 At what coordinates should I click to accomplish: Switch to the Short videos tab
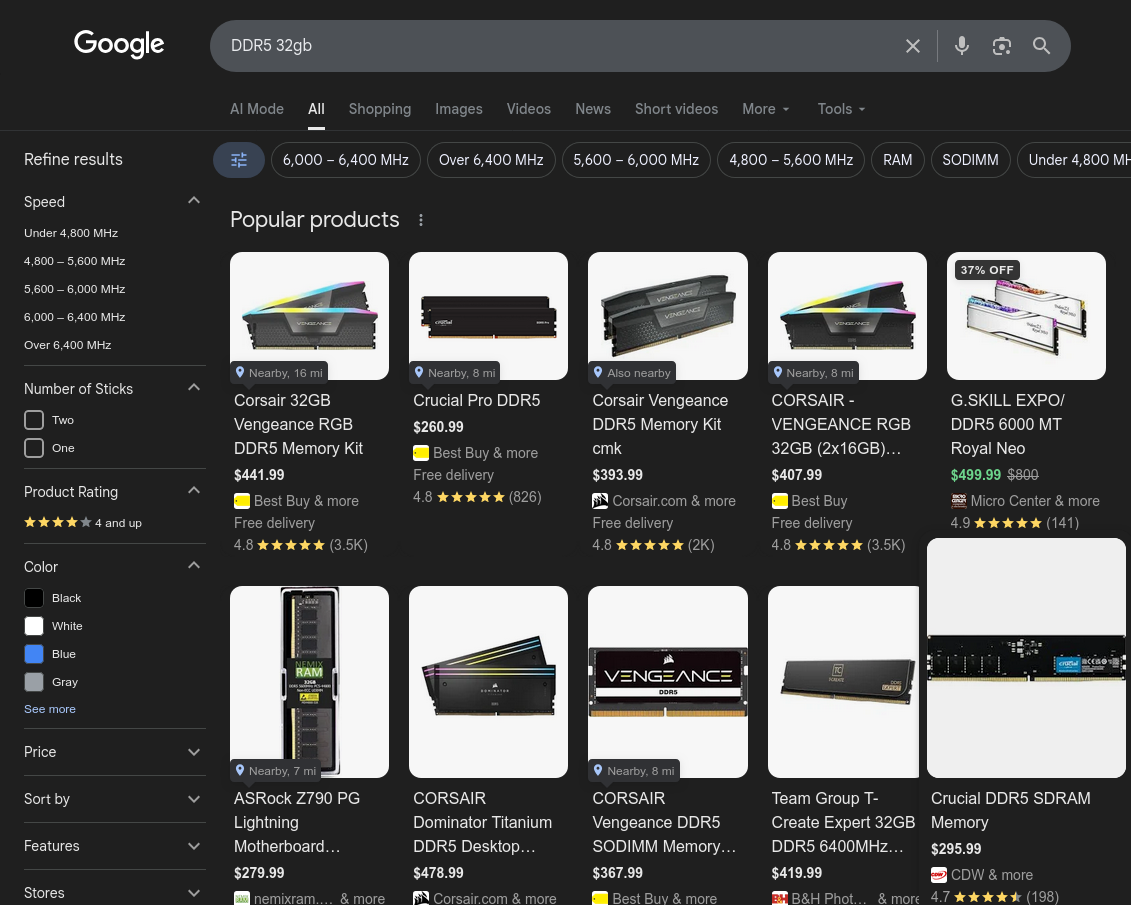(677, 109)
